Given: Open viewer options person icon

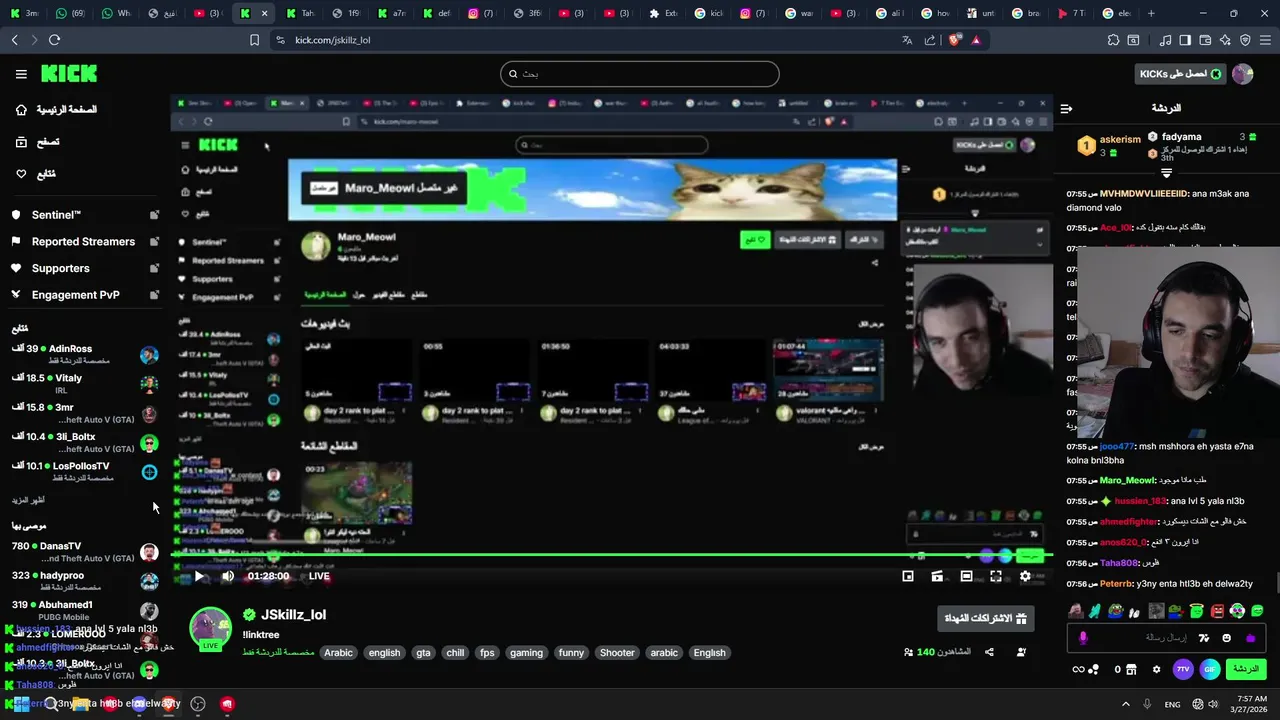Looking at the screenshot, I should click(x=1021, y=652).
